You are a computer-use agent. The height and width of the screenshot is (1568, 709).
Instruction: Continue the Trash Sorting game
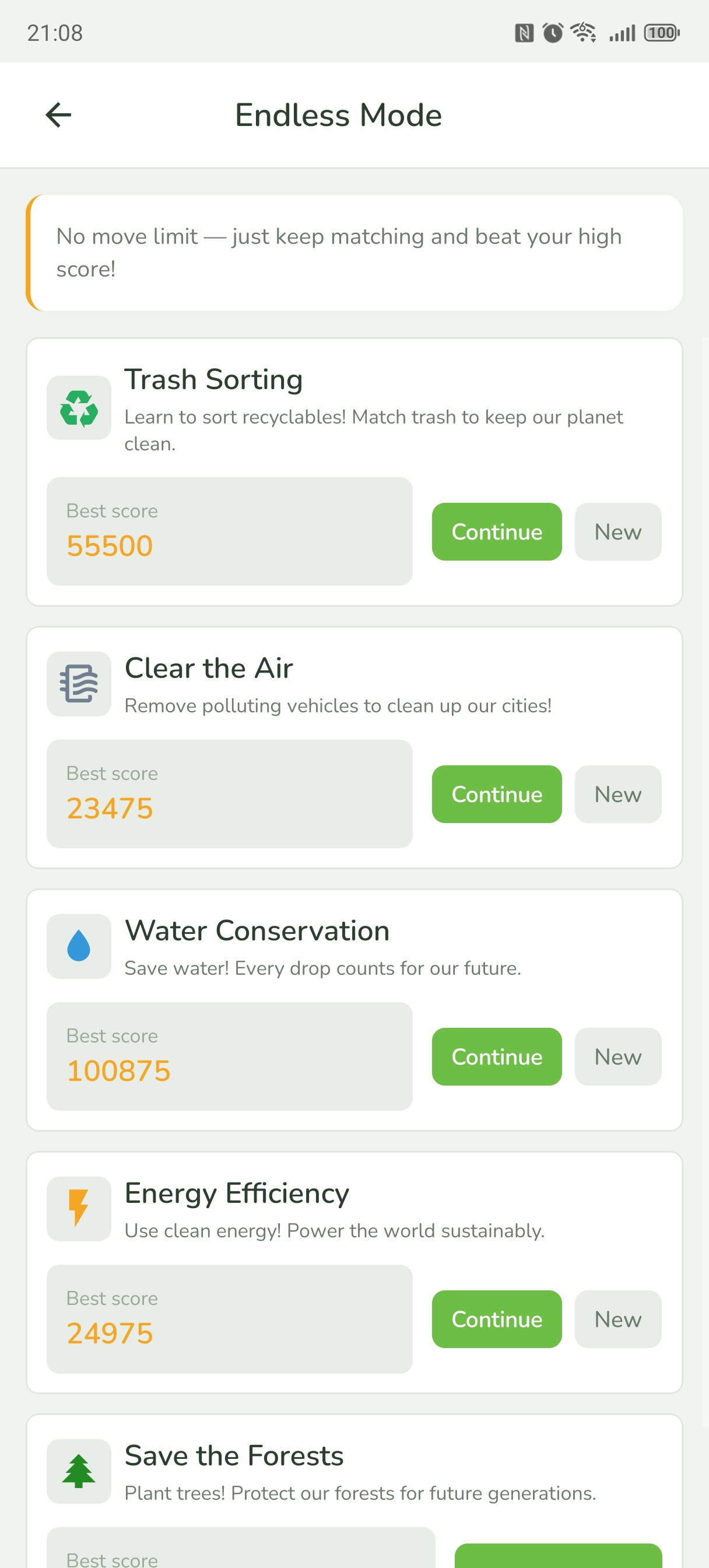(497, 531)
